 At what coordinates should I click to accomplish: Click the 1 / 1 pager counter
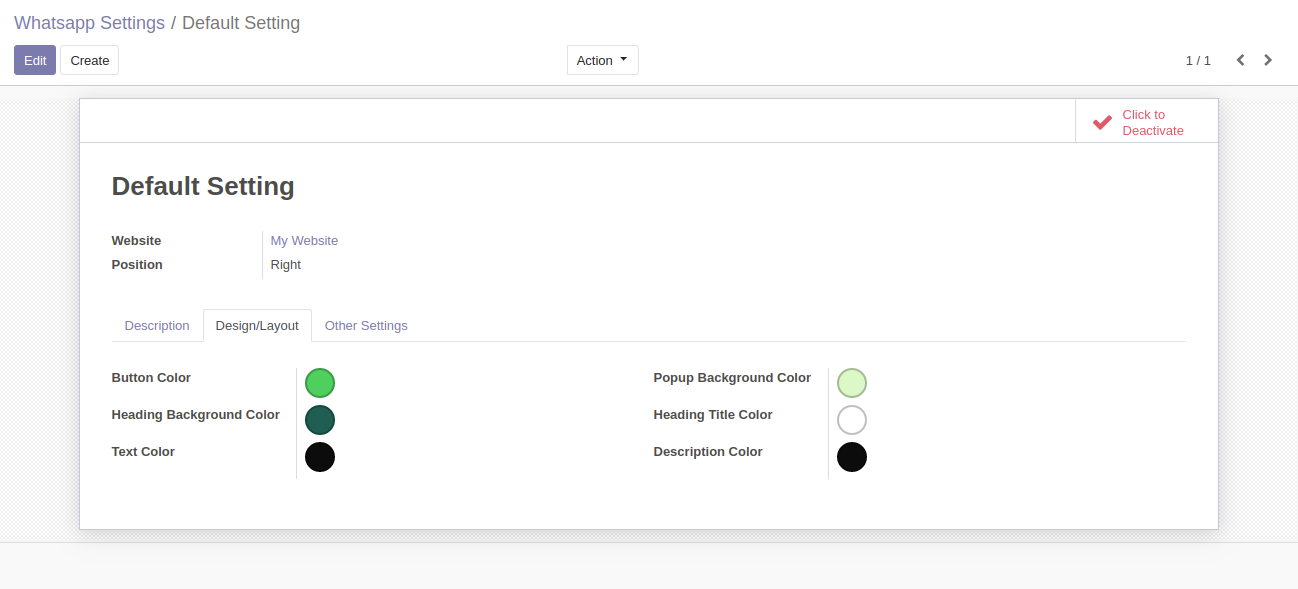pos(1198,60)
